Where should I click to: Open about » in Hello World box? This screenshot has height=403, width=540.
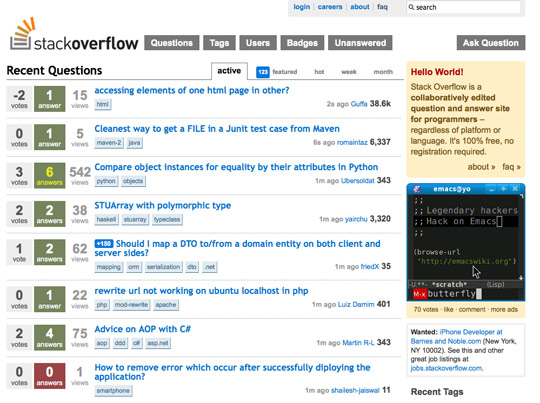coord(481,167)
